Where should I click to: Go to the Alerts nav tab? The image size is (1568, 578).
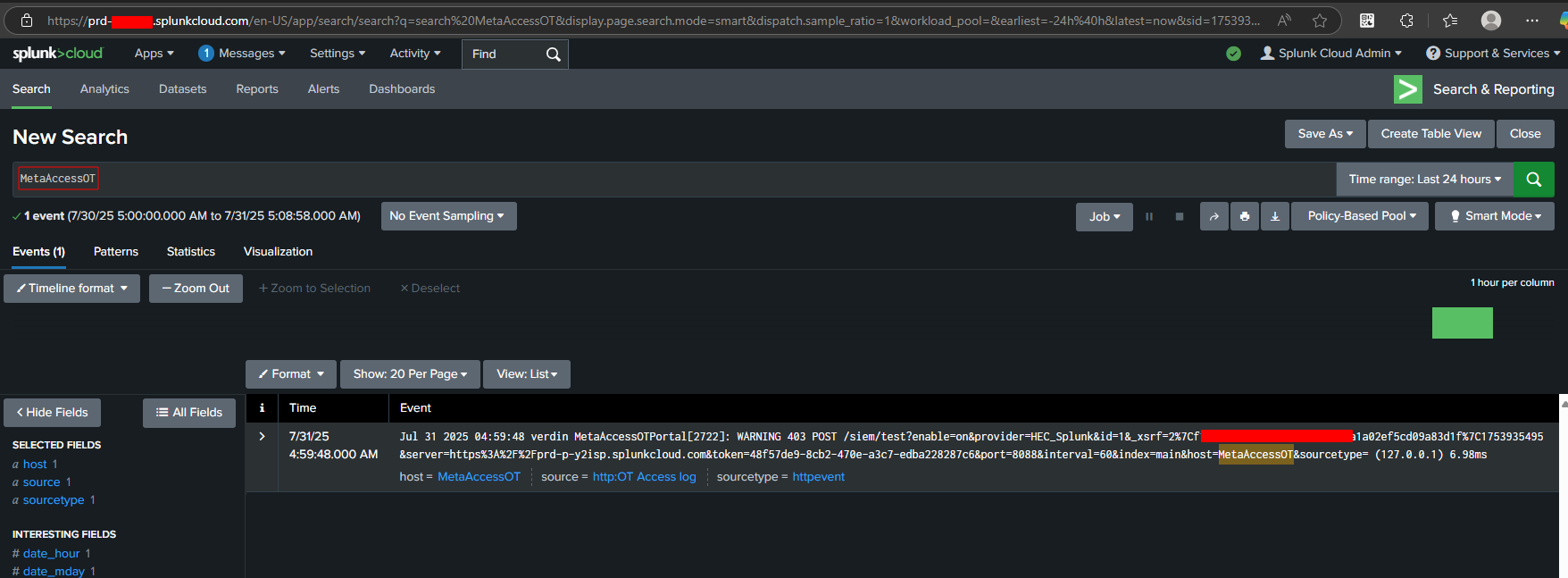click(x=323, y=89)
